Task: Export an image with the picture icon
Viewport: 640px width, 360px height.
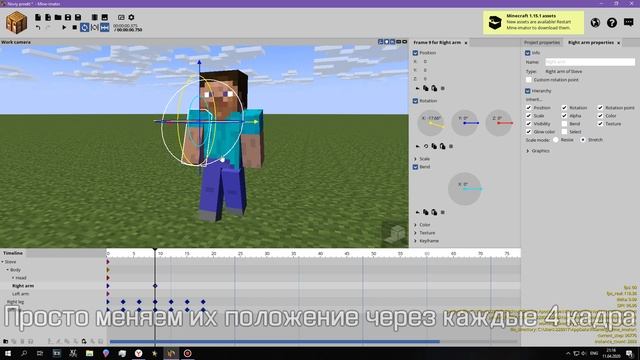Action: 105,18
